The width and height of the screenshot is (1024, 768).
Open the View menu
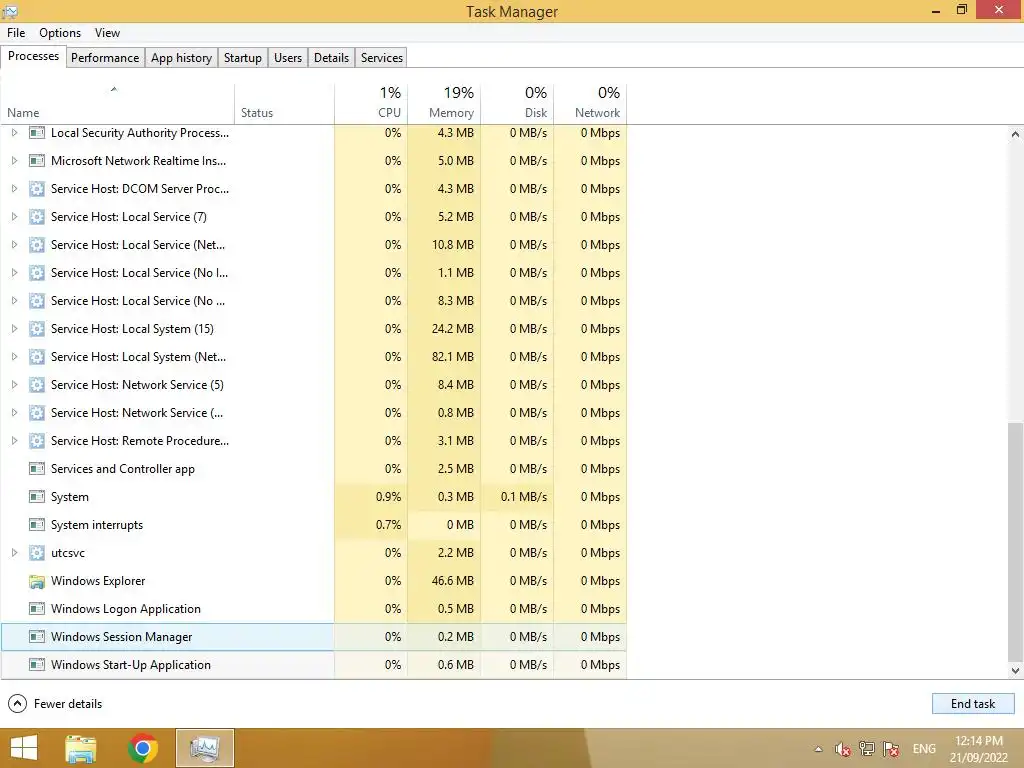click(107, 33)
